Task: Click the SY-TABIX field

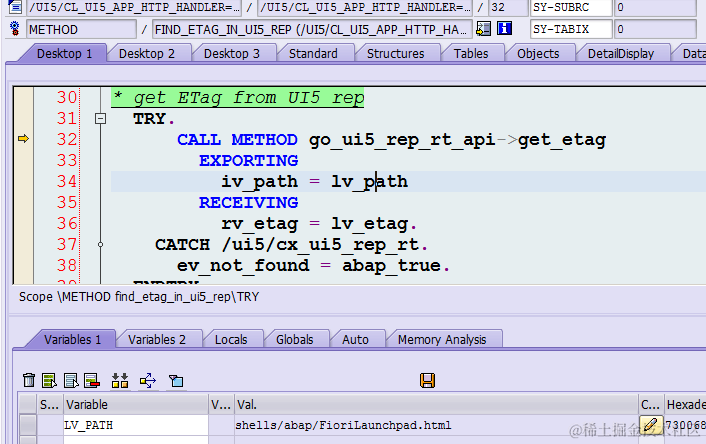Action: tap(571, 29)
